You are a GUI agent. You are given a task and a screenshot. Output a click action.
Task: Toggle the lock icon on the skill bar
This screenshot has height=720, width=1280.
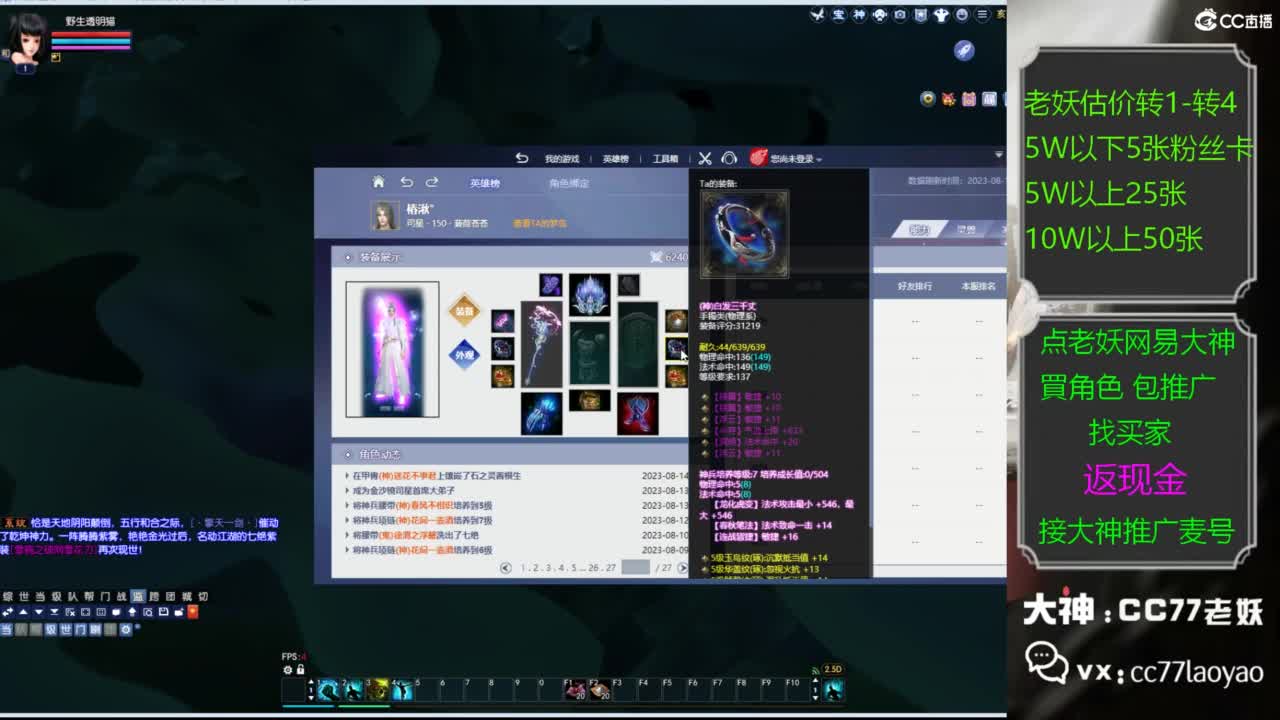click(300, 667)
